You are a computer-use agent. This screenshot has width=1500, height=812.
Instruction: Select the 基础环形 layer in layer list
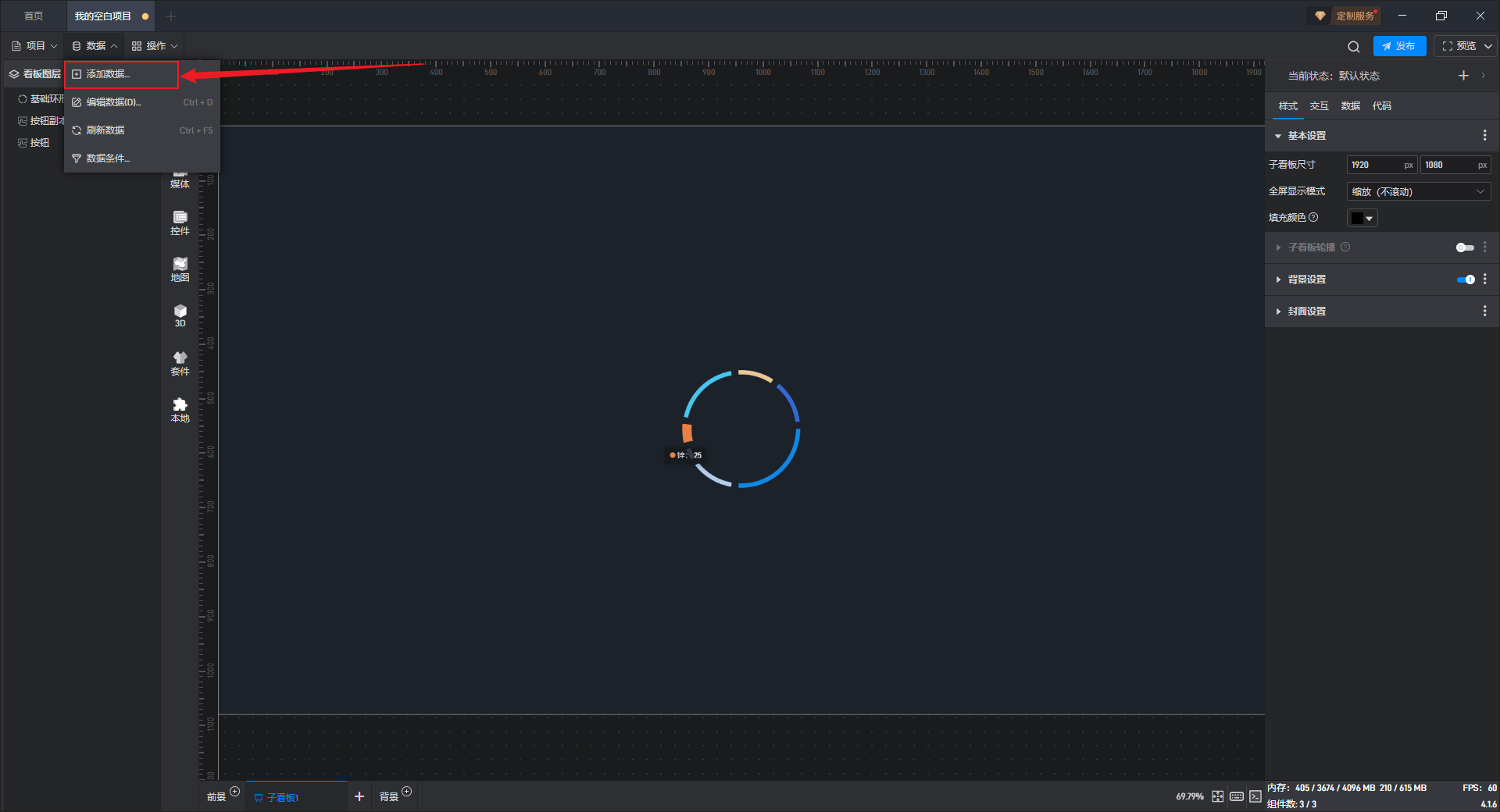coord(41,99)
